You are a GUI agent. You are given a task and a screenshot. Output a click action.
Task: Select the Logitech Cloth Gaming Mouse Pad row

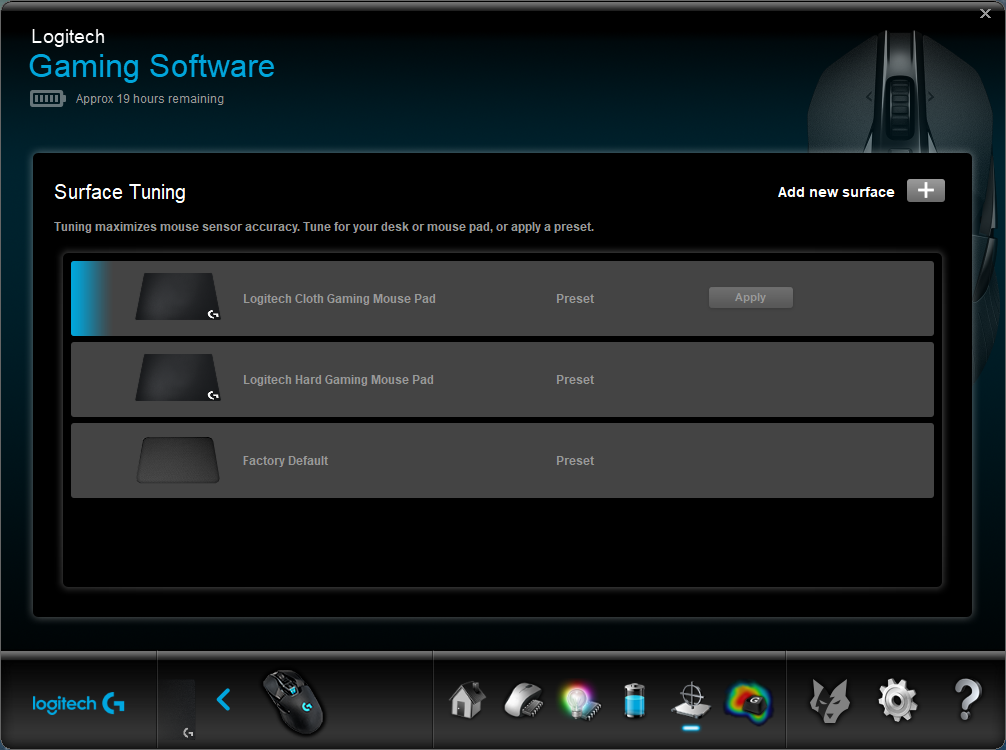(x=502, y=298)
